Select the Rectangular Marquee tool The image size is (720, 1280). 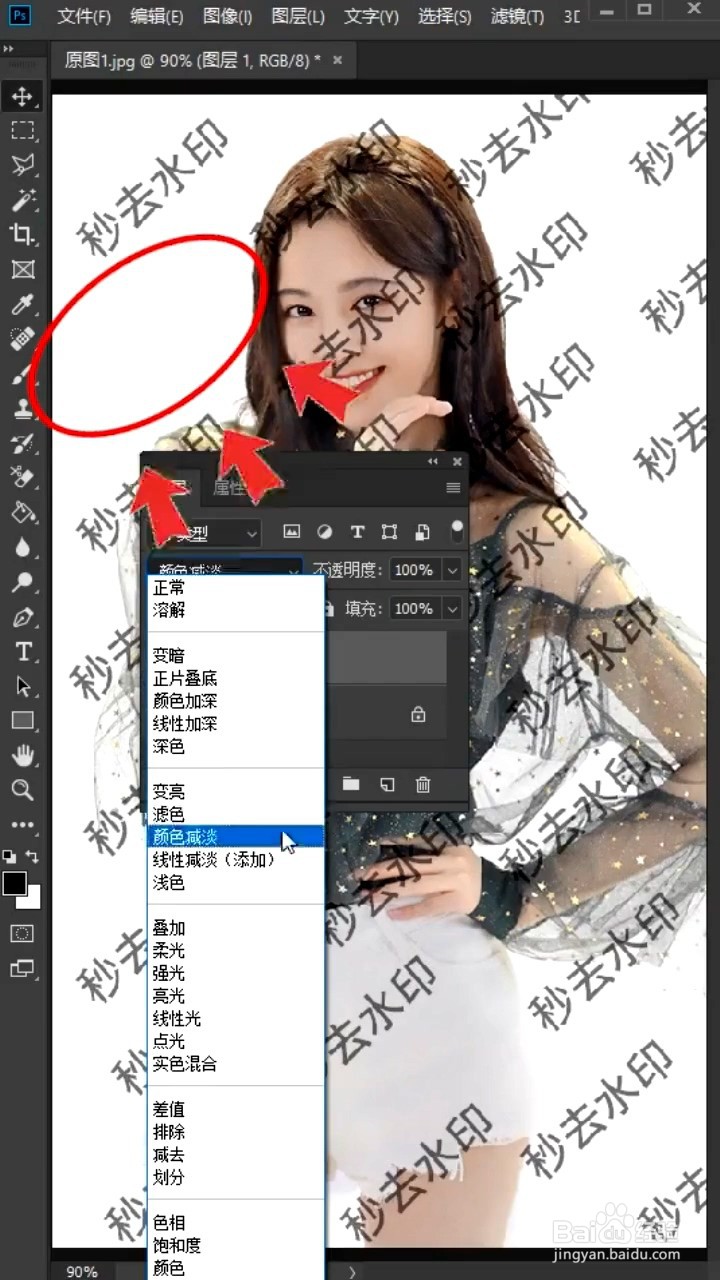pos(22,130)
